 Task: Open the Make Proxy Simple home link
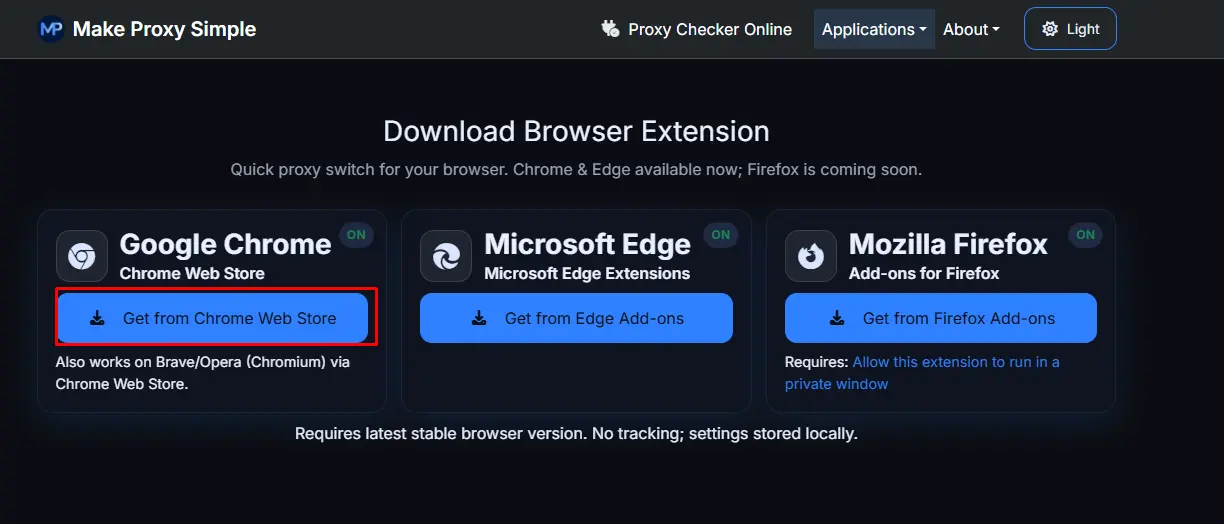(x=147, y=29)
